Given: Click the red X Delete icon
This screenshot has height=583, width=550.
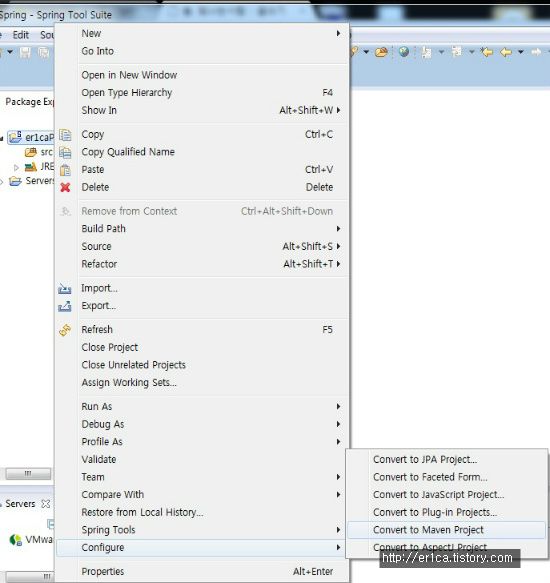Looking at the screenshot, I should coord(65,187).
